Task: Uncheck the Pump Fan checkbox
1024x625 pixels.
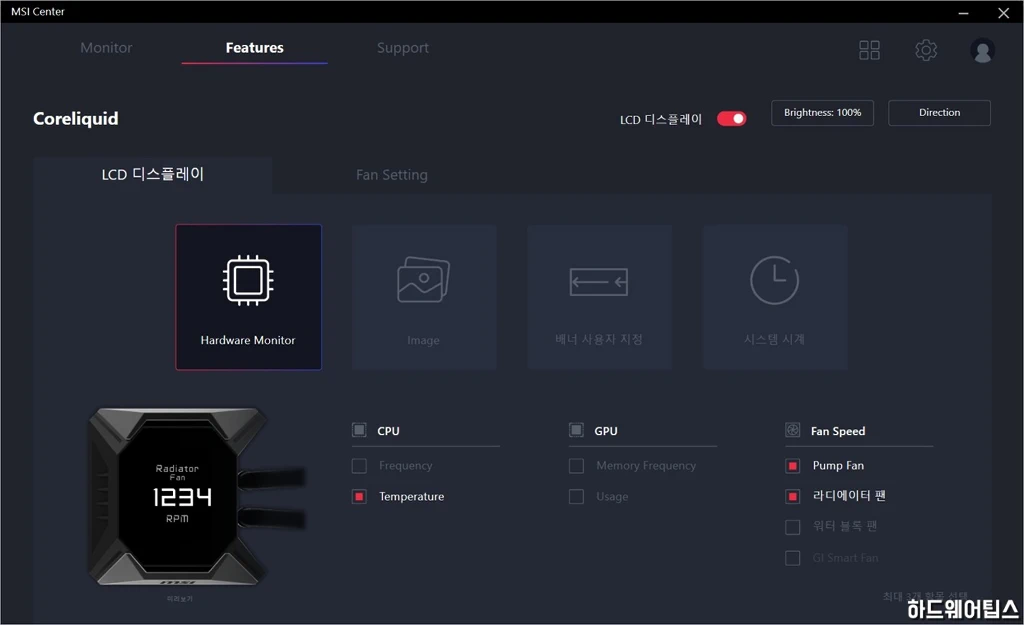Action: (792, 466)
